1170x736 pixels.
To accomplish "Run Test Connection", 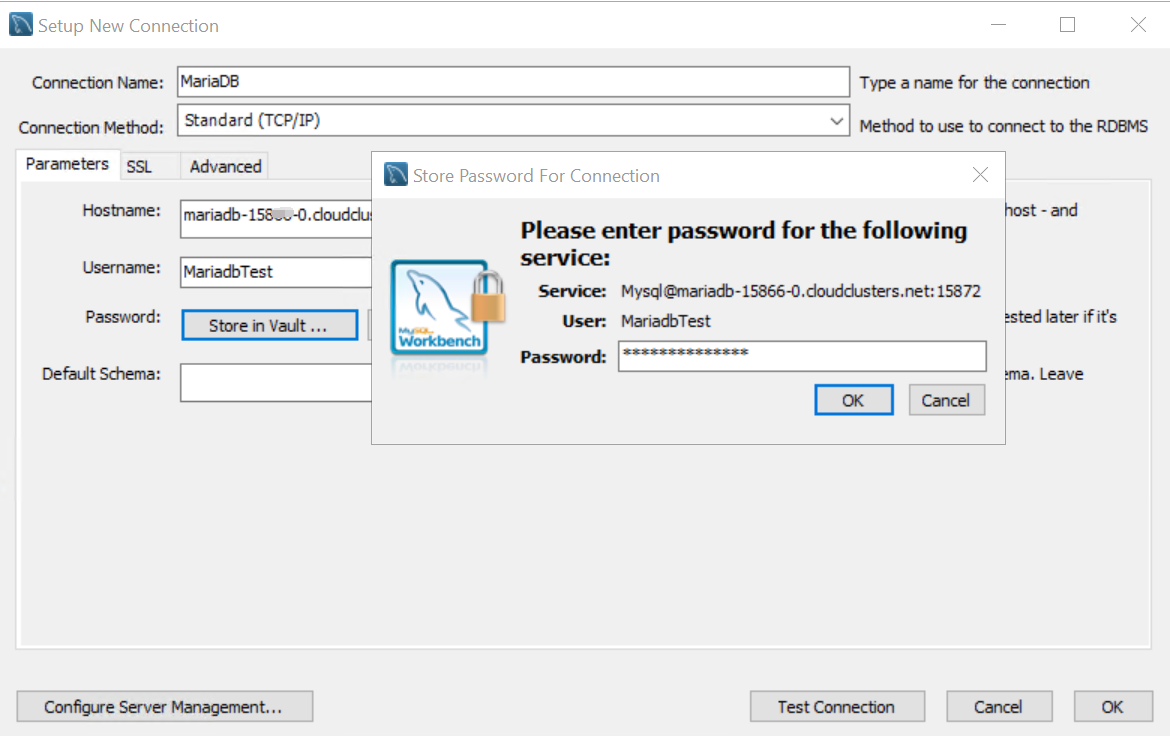I will (x=836, y=707).
